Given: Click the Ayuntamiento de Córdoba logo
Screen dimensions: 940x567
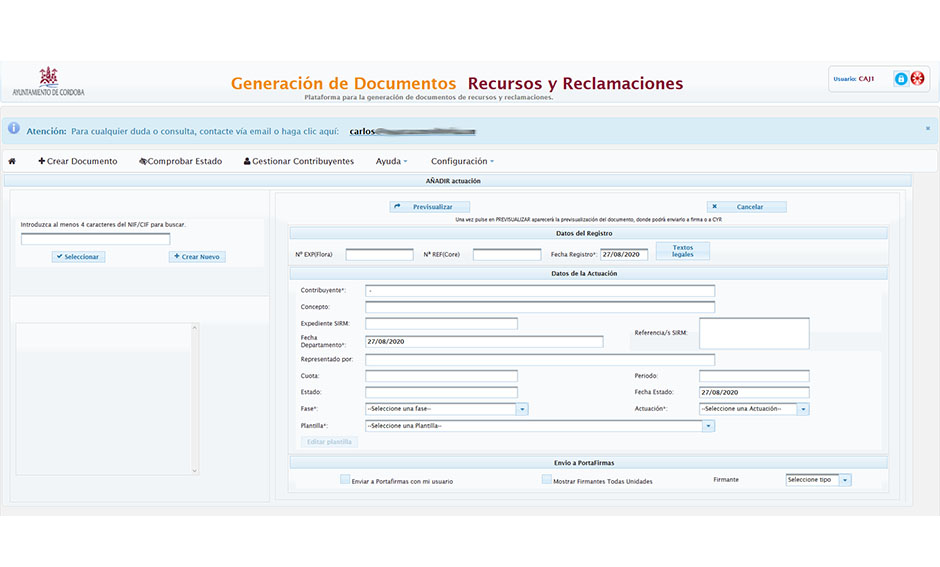Looking at the screenshot, I should (x=48, y=82).
